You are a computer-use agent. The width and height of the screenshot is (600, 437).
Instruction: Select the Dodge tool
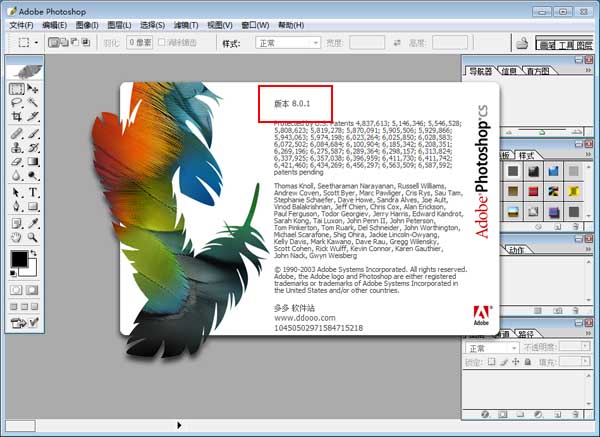point(33,176)
